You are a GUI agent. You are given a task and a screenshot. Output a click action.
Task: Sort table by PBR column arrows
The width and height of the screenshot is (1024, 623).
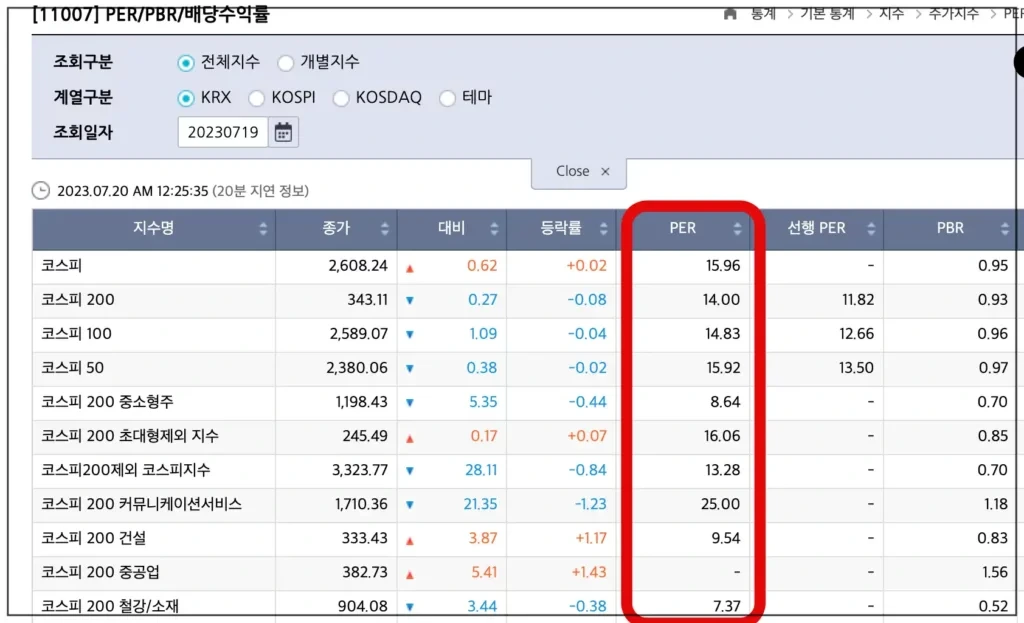tap(1004, 229)
